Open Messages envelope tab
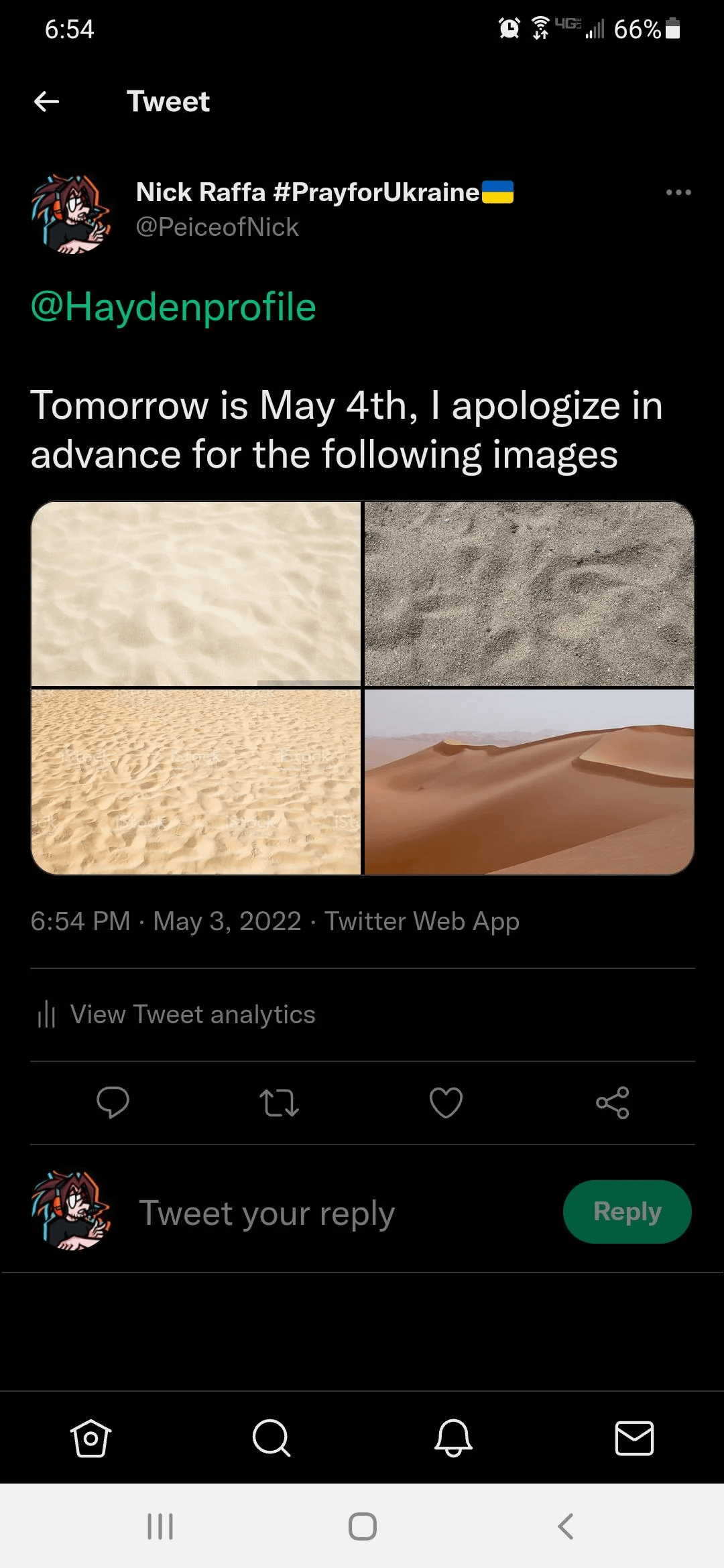Image resolution: width=724 pixels, height=1568 pixels. click(x=634, y=1438)
